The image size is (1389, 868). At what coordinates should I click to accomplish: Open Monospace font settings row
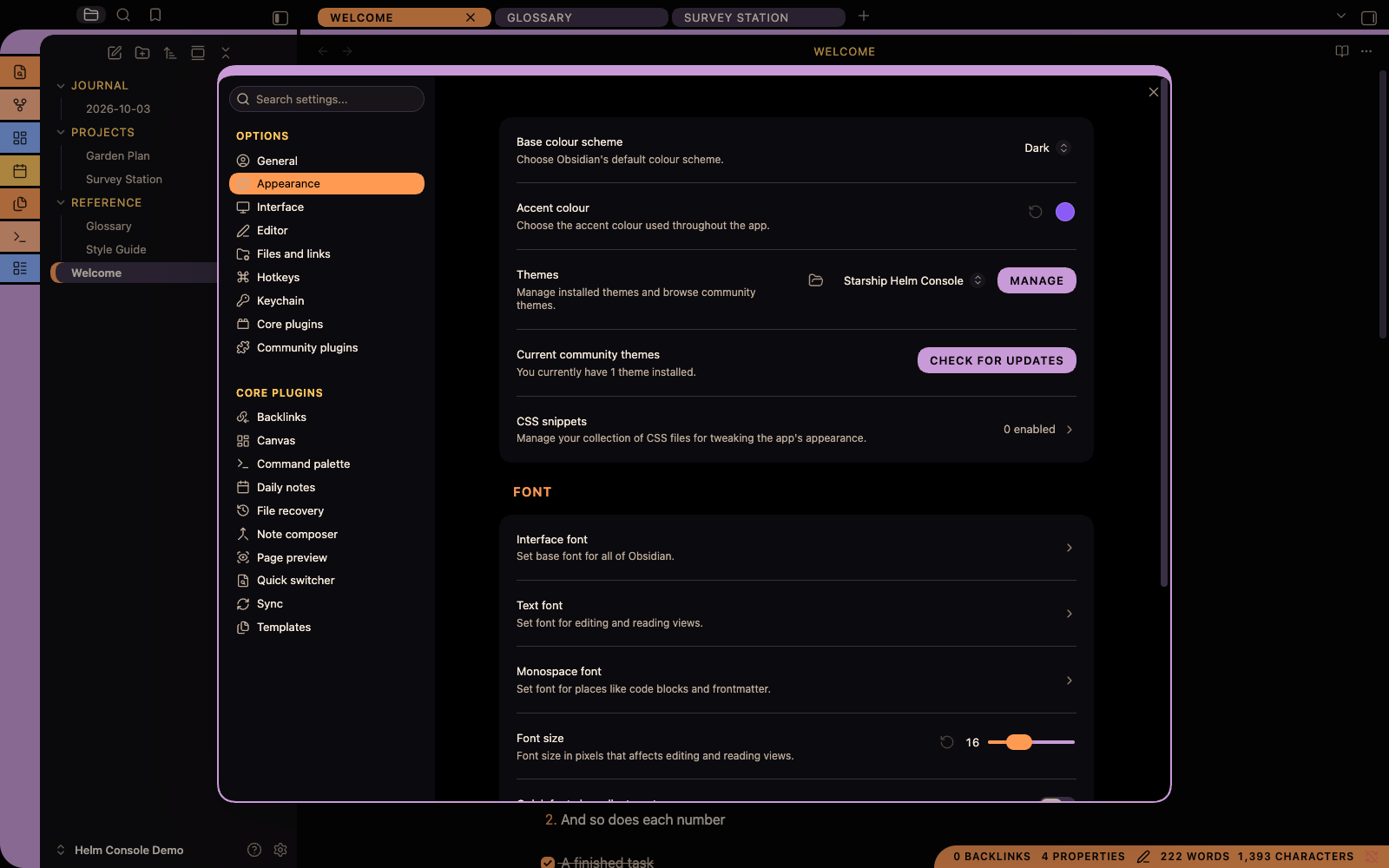(796, 680)
